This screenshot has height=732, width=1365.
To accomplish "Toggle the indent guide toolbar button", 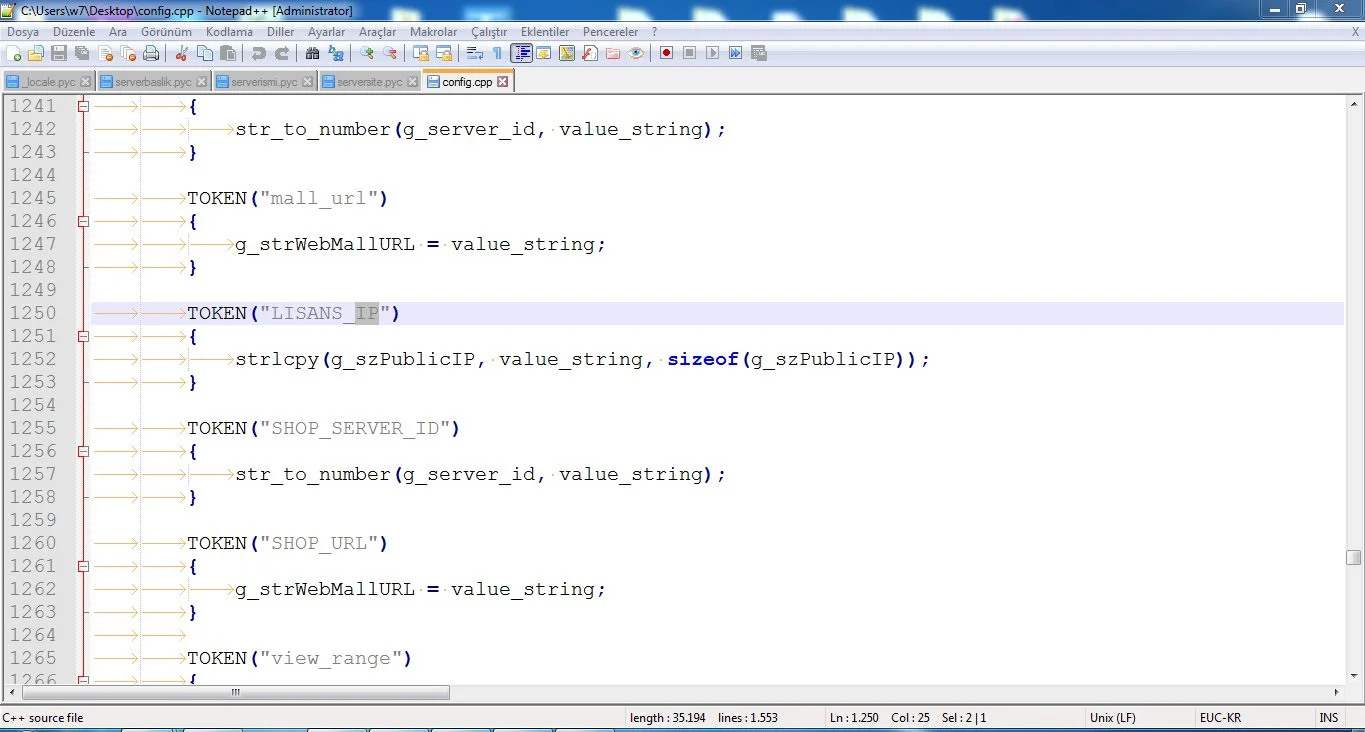I will (x=521, y=54).
